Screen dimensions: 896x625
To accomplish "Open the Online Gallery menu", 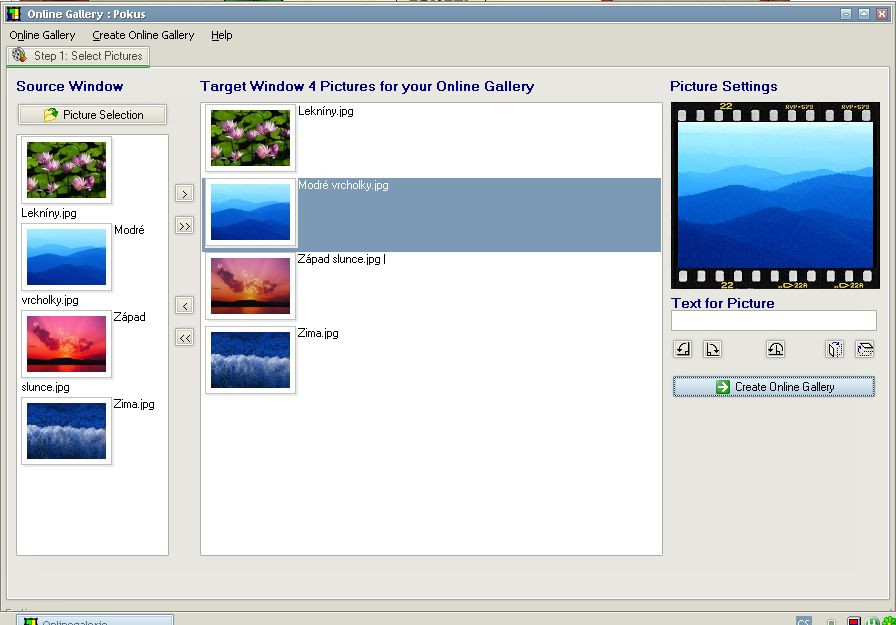I will [42, 35].
